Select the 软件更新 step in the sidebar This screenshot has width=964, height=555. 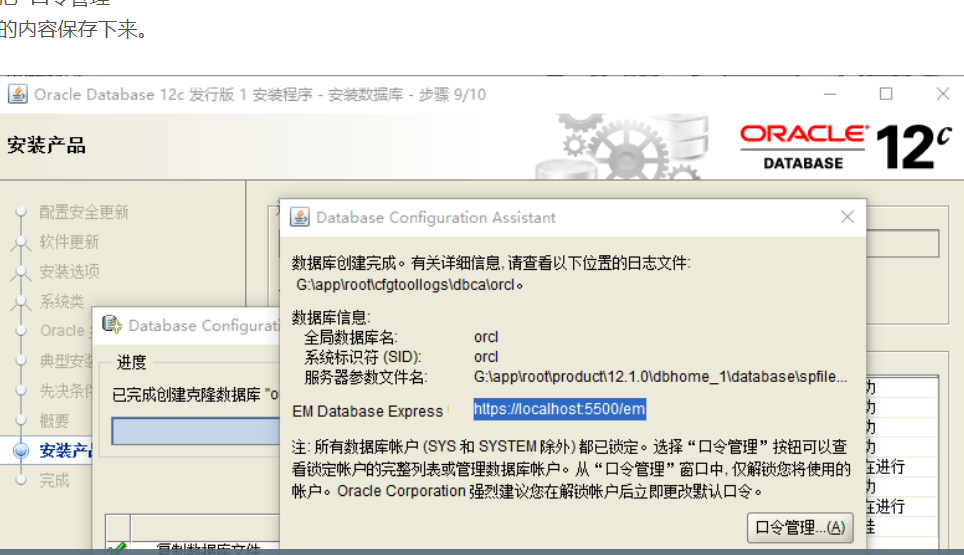(69, 242)
